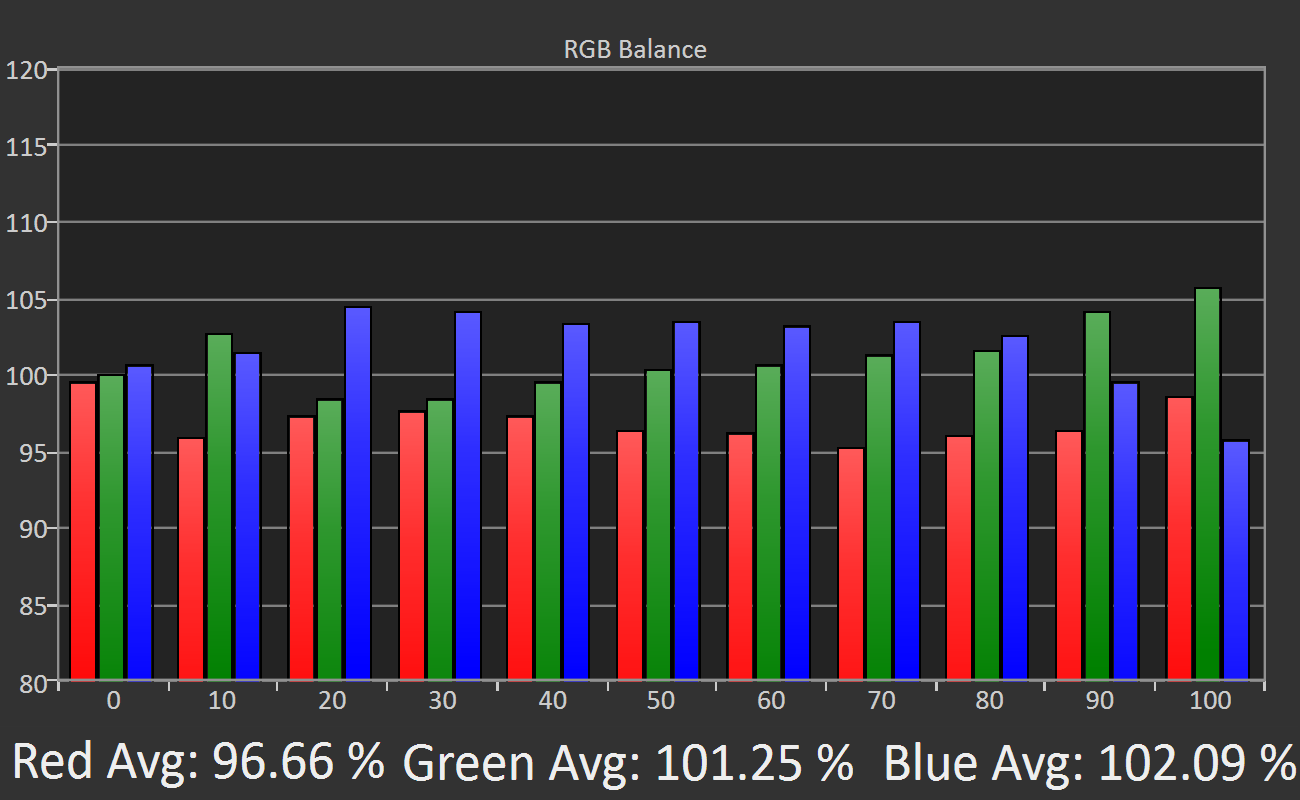Select the red bar at stimulus 10
This screenshot has height=800, width=1300.
192,560
